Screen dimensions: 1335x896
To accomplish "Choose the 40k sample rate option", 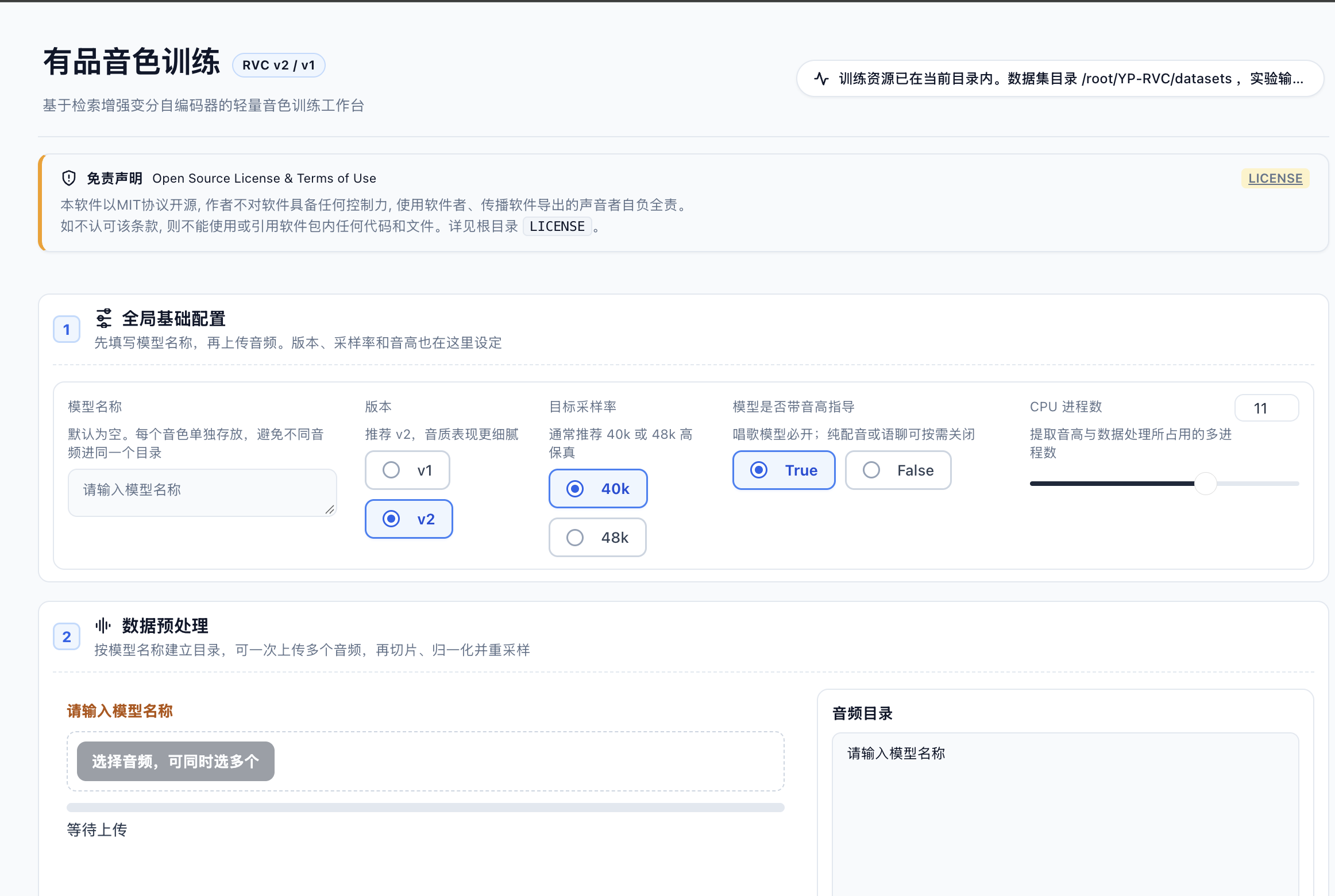I will (x=598, y=489).
